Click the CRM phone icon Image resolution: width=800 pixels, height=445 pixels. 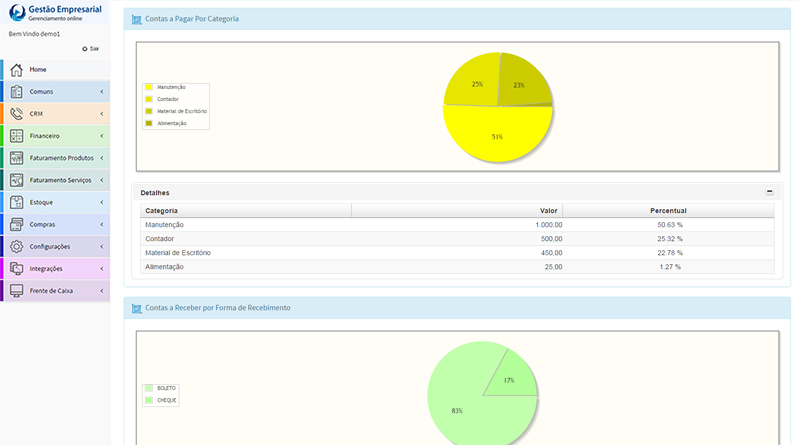[16, 114]
